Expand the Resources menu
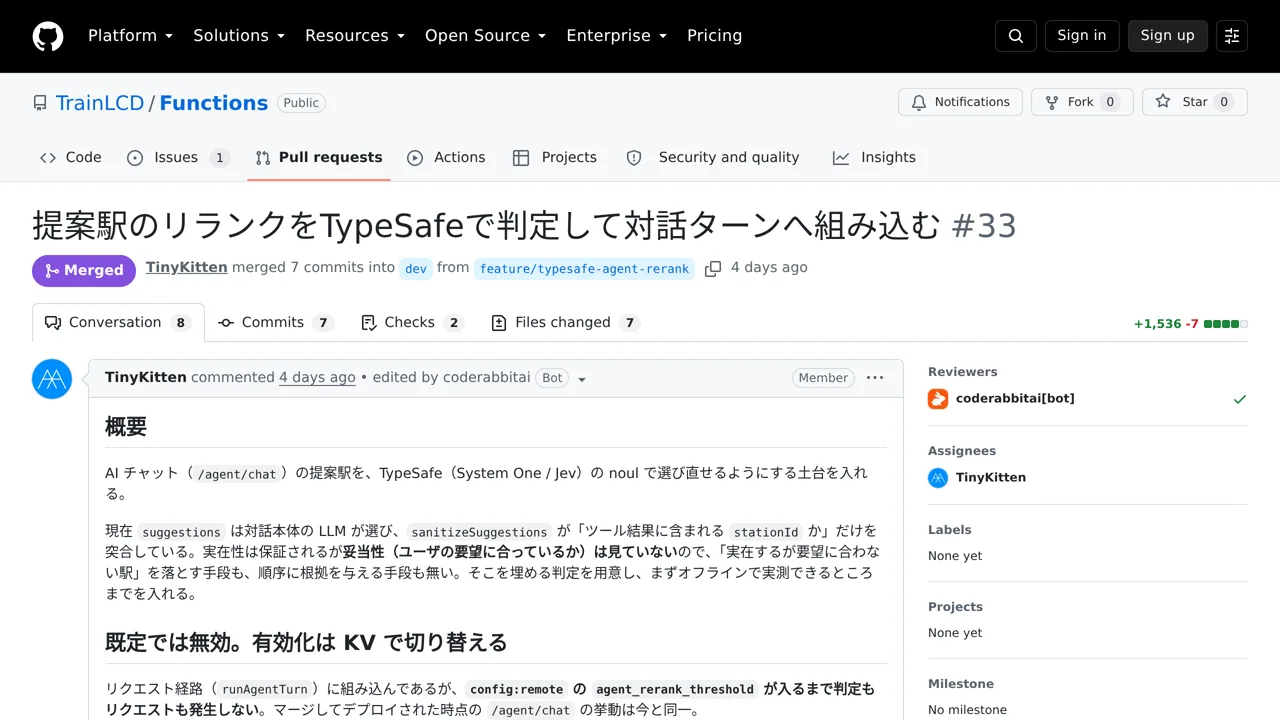Screen dimensions: 1280x720 click(355, 36)
